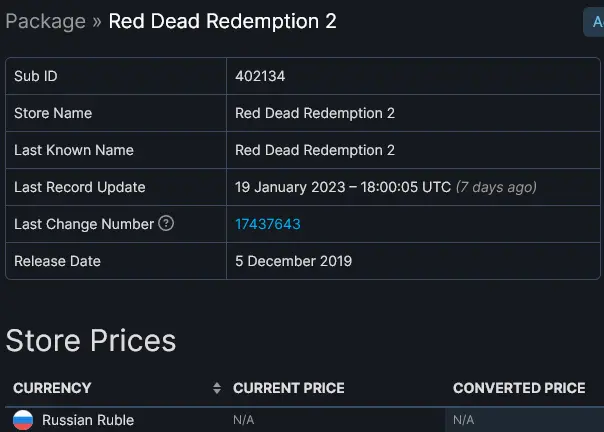Click the partially visible button at top right

594,22
